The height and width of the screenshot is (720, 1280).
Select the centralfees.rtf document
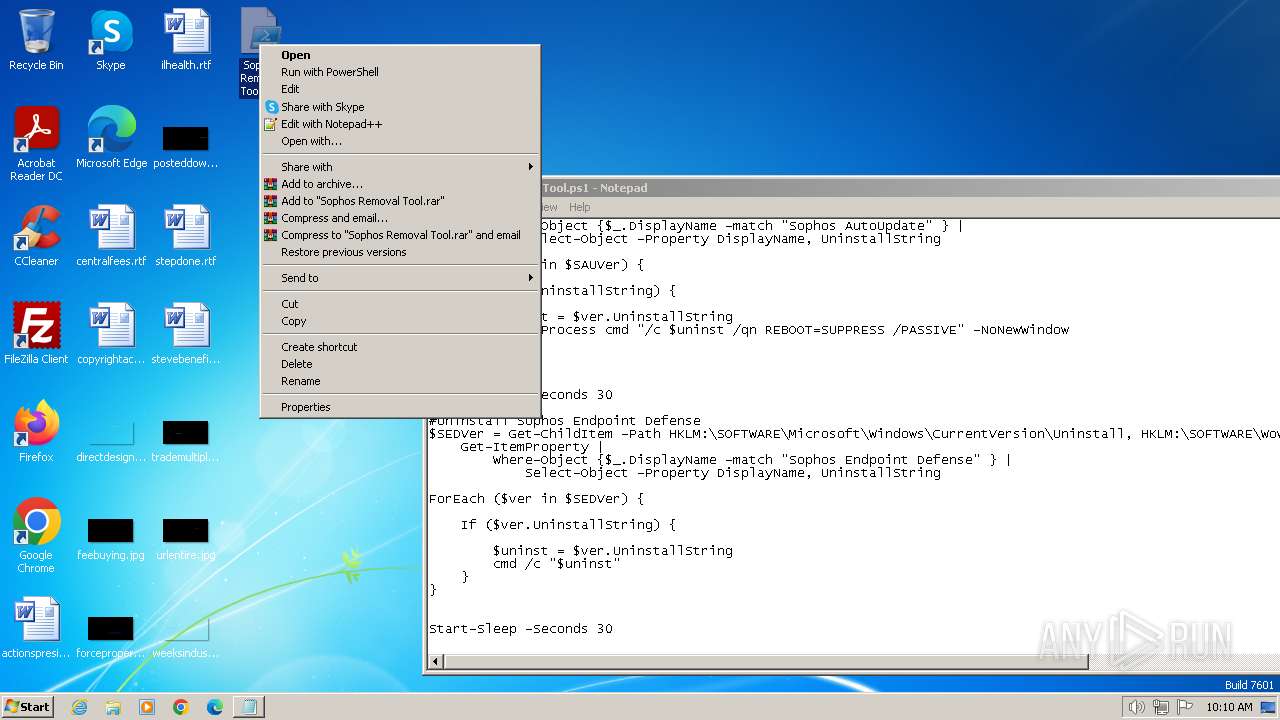pos(111,236)
